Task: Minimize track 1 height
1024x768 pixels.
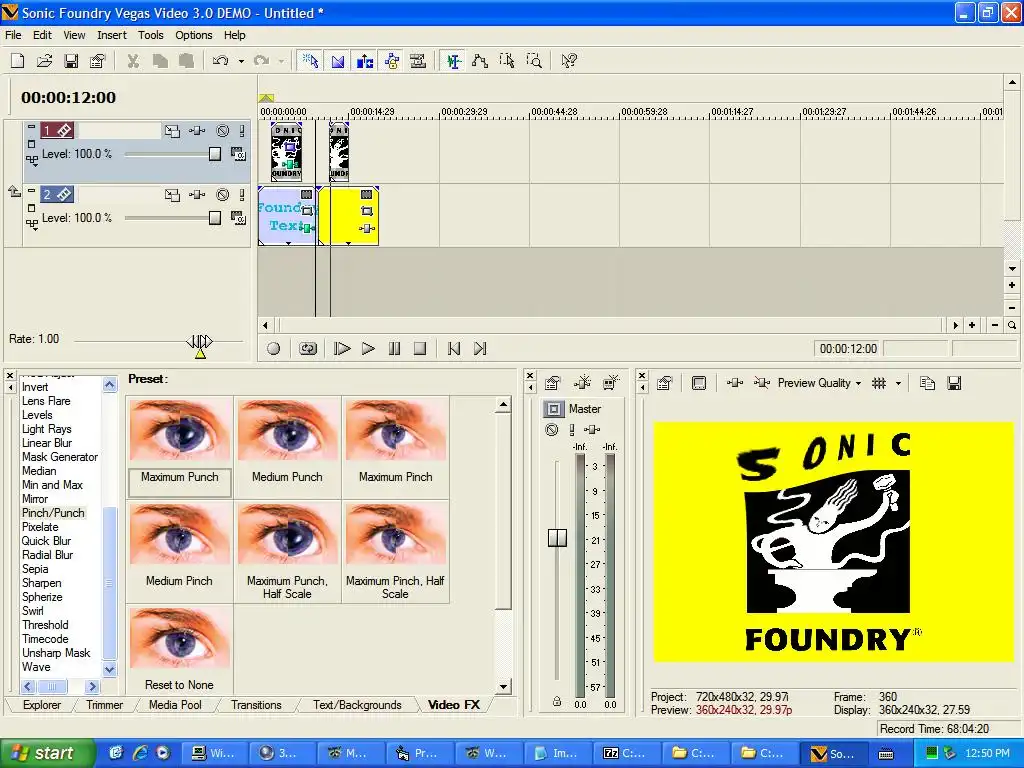Action: [x=31, y=127]
